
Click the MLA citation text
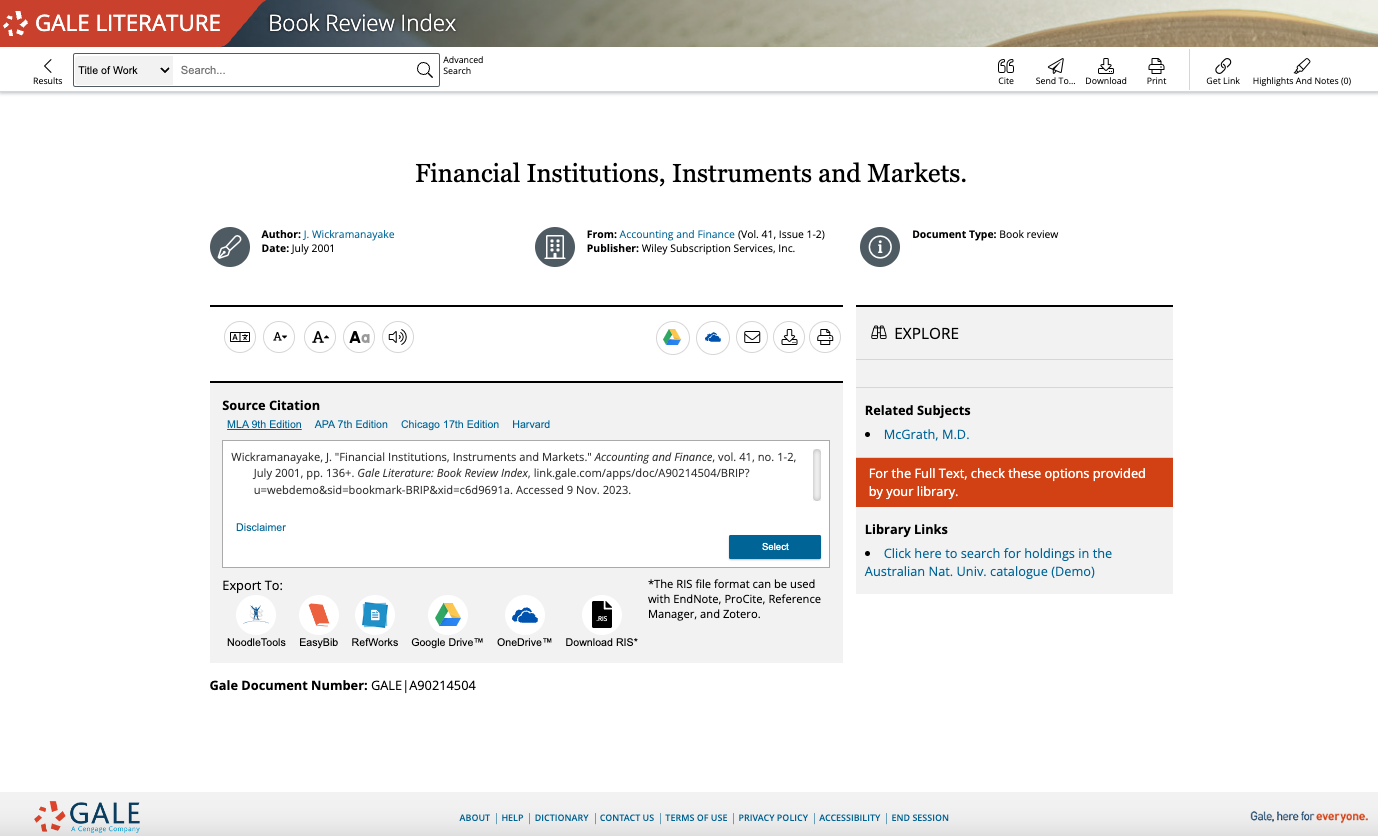coord(516,474)
